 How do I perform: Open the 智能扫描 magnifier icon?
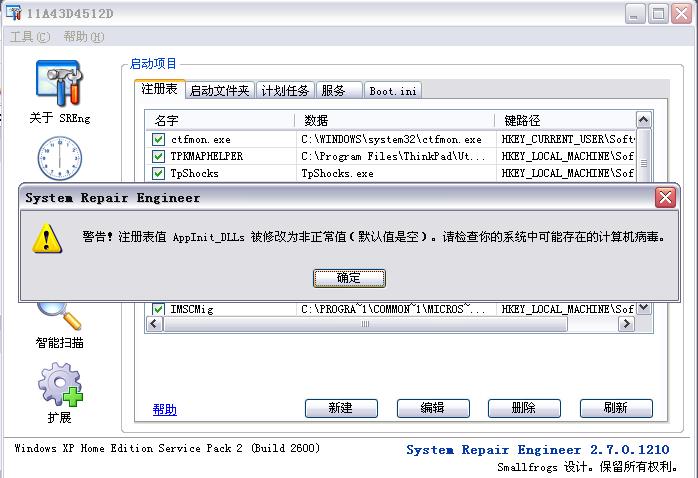click(x=60, y=315)
